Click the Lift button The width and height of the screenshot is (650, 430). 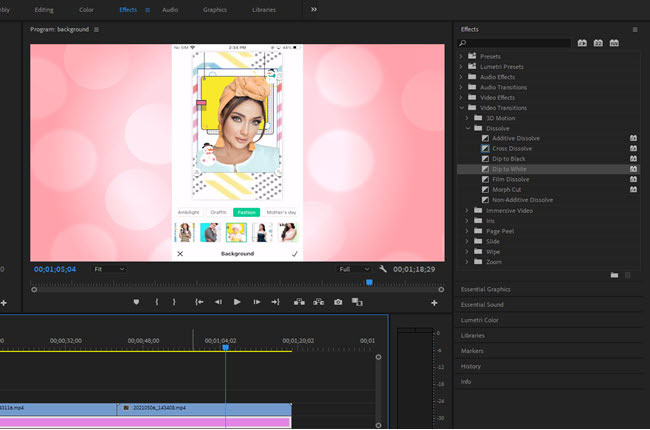pos(299,302)
